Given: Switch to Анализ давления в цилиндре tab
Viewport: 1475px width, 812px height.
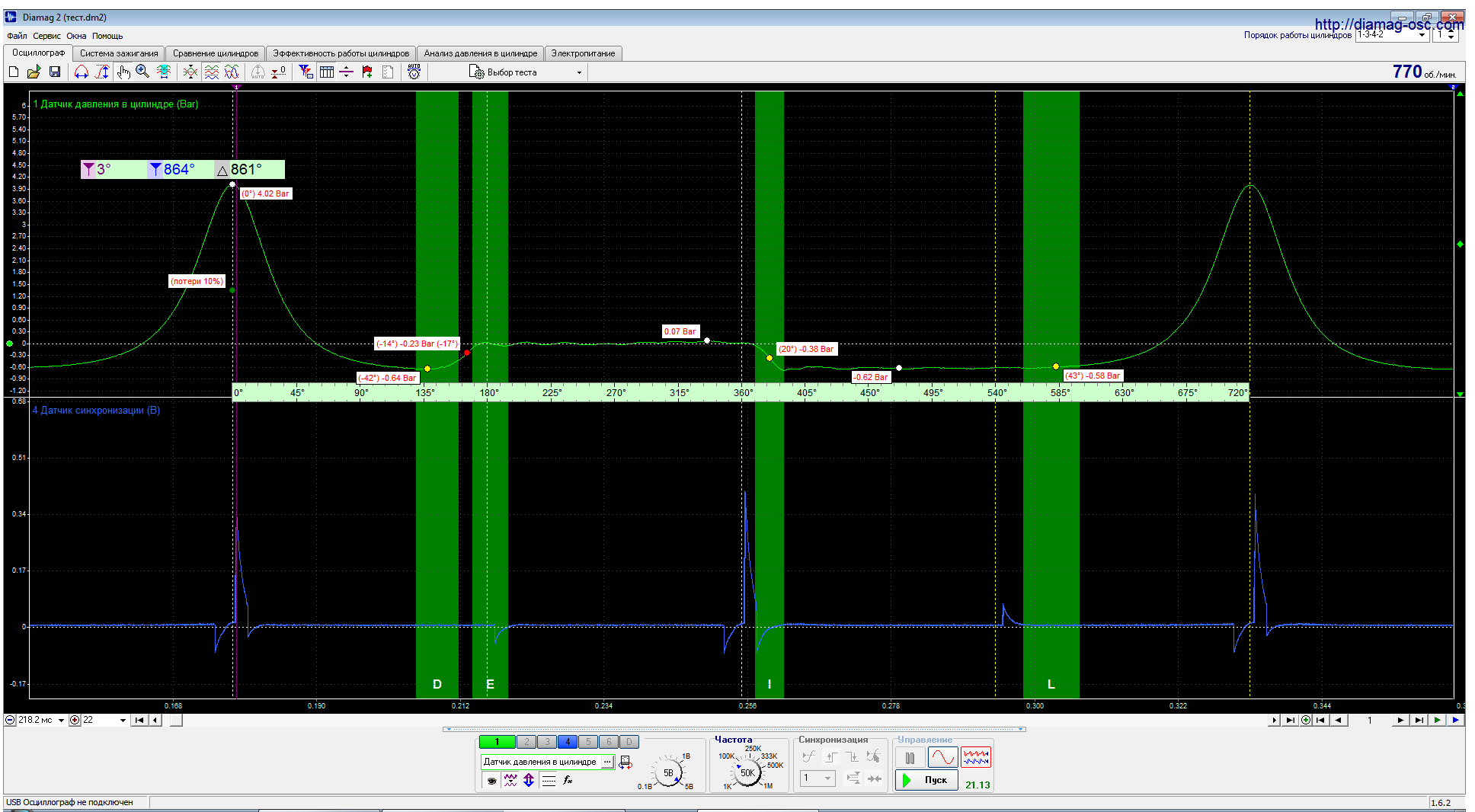Looking at the screenshot, I should 481,53.
